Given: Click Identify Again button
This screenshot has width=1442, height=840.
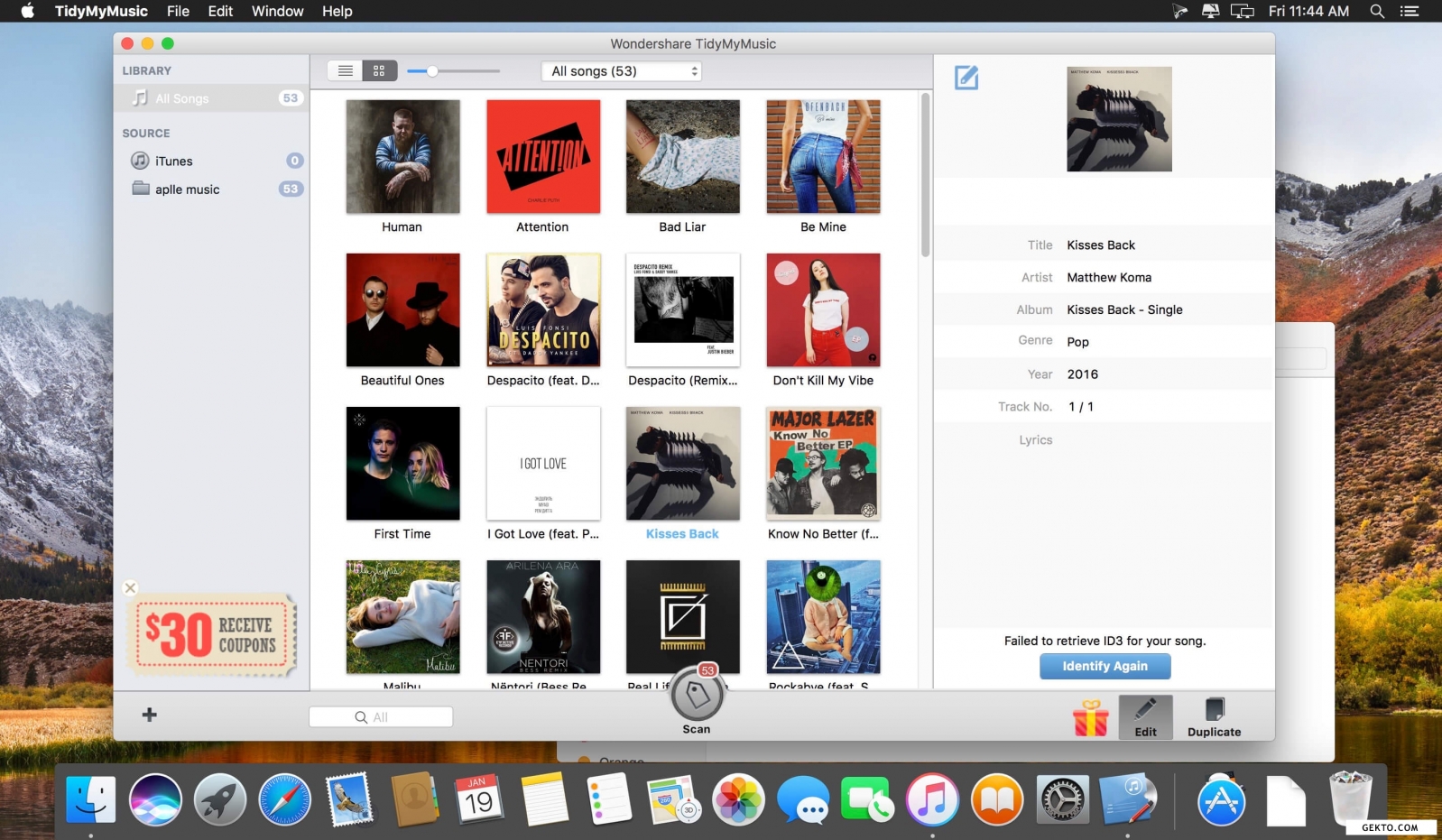Looking at the screenshot, I should [x=1105, y=666].
